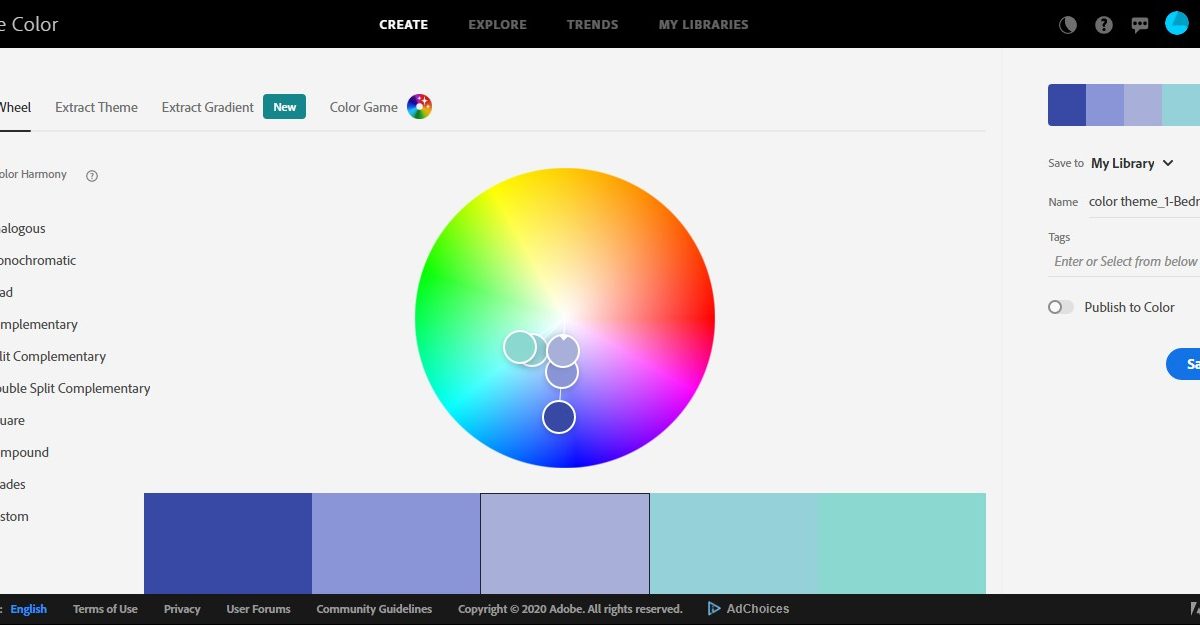Toggle the Publish to Color switch
The height and width of the screenshot is (625, 1200).
1060,307
